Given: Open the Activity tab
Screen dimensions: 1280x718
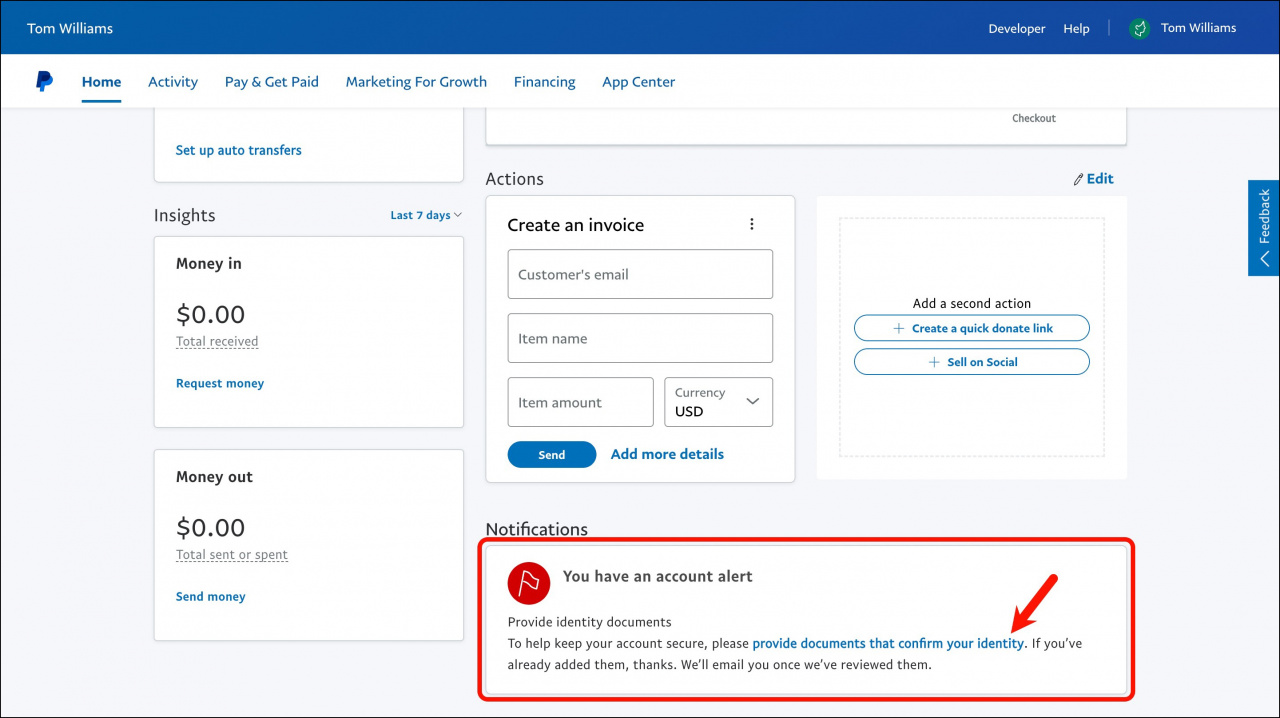Looking at the screenshot, I should click(x=173, y=82).
